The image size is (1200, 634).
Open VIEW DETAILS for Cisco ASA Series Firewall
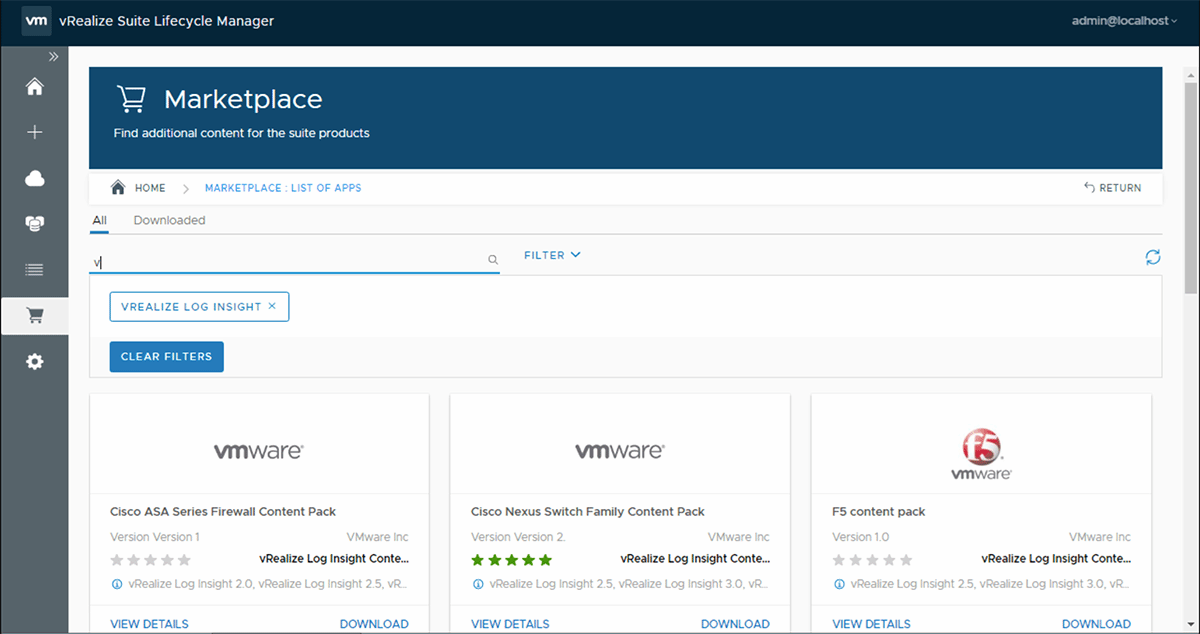click(149, 623)
